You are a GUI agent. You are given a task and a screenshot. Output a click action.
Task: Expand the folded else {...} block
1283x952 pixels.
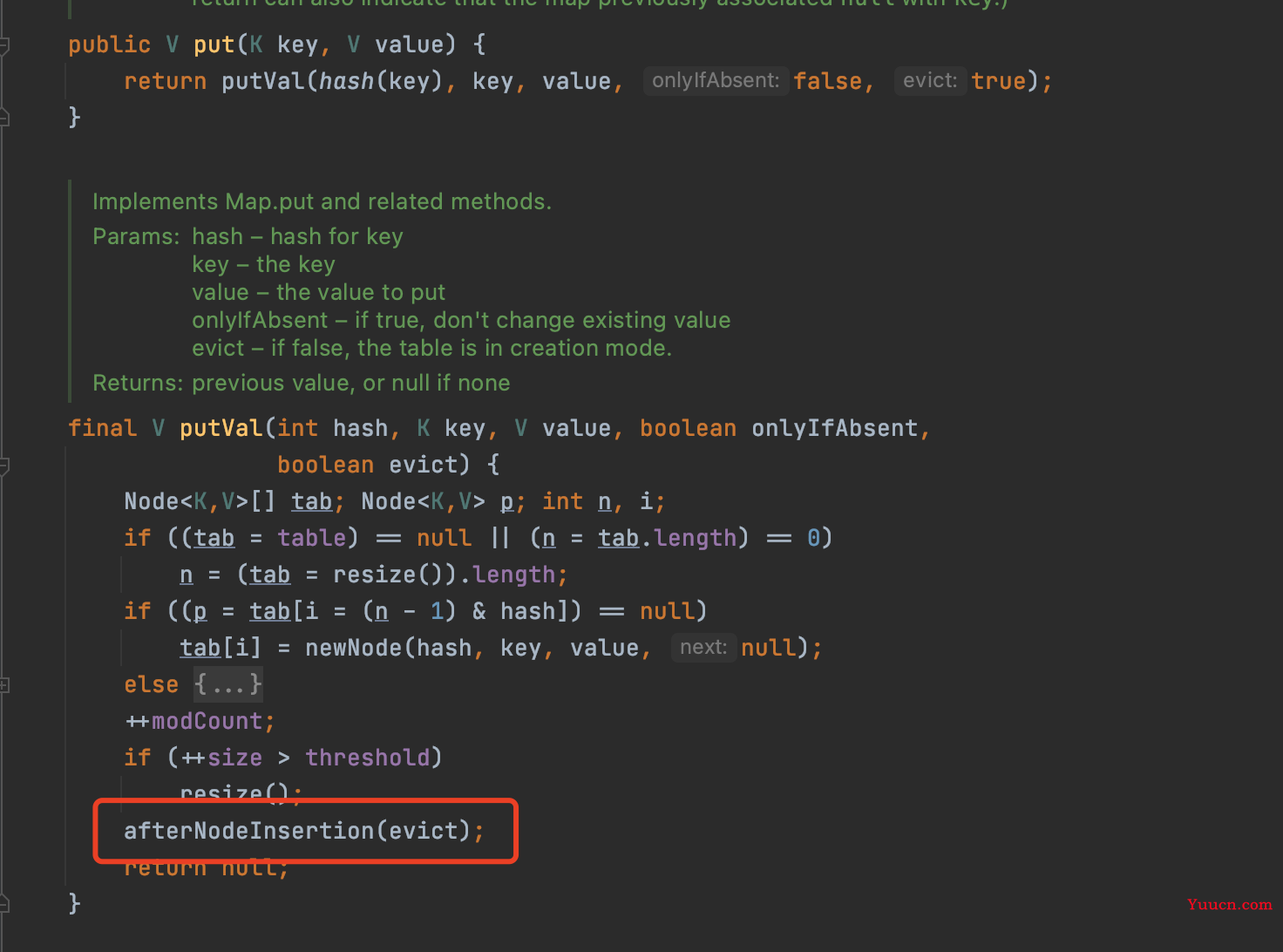pyautogui.click(x=228, y=684)
